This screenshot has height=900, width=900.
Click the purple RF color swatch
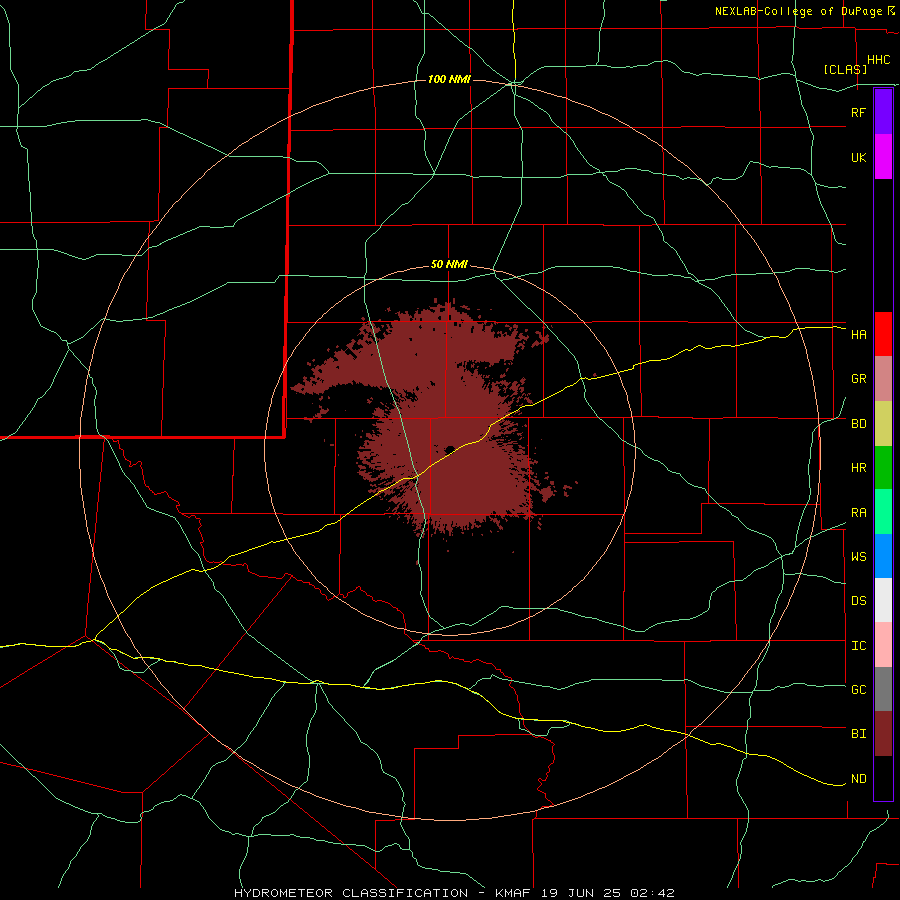[883, 112]
